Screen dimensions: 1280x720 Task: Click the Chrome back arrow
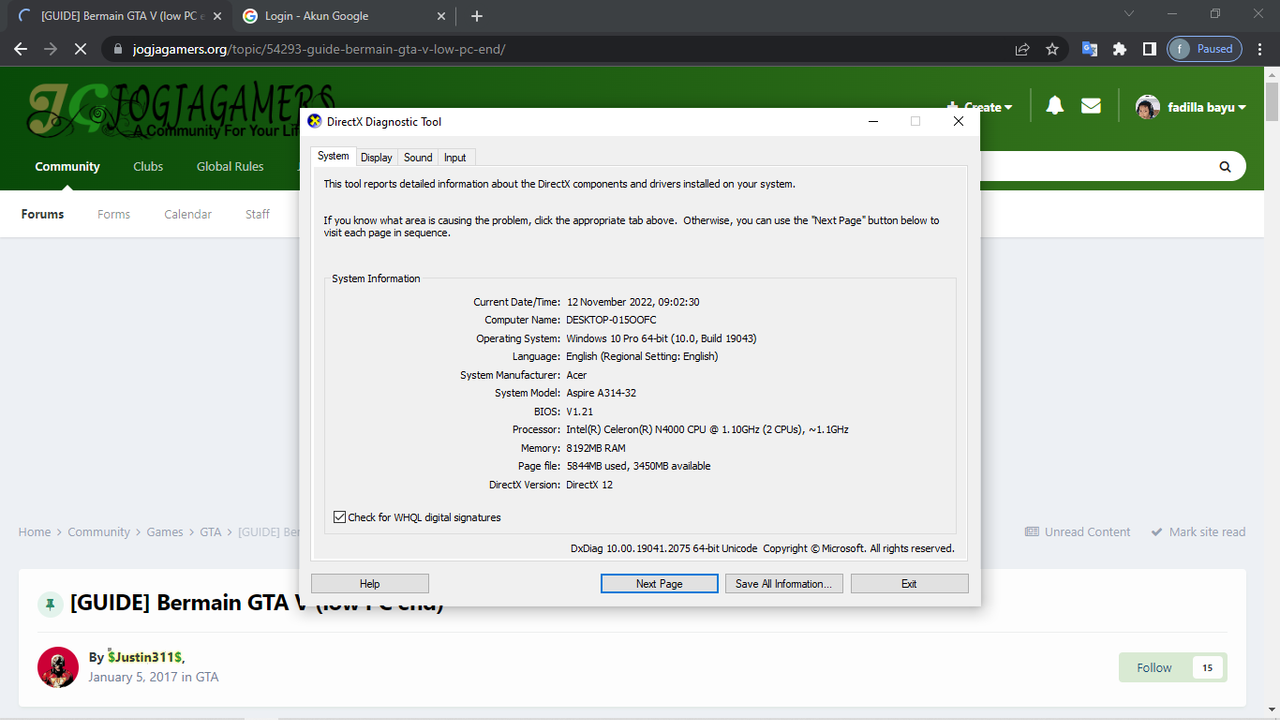click(x=20, y=48)
